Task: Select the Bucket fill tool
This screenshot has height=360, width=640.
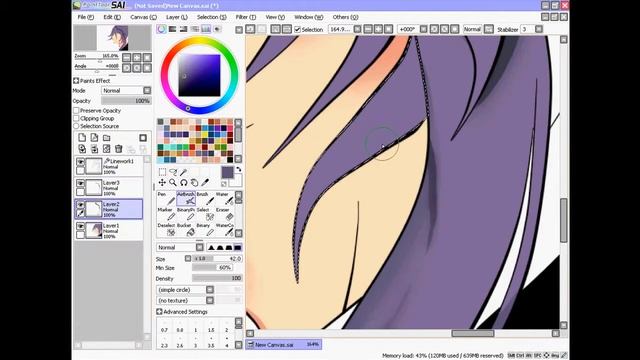Action: 186,229
